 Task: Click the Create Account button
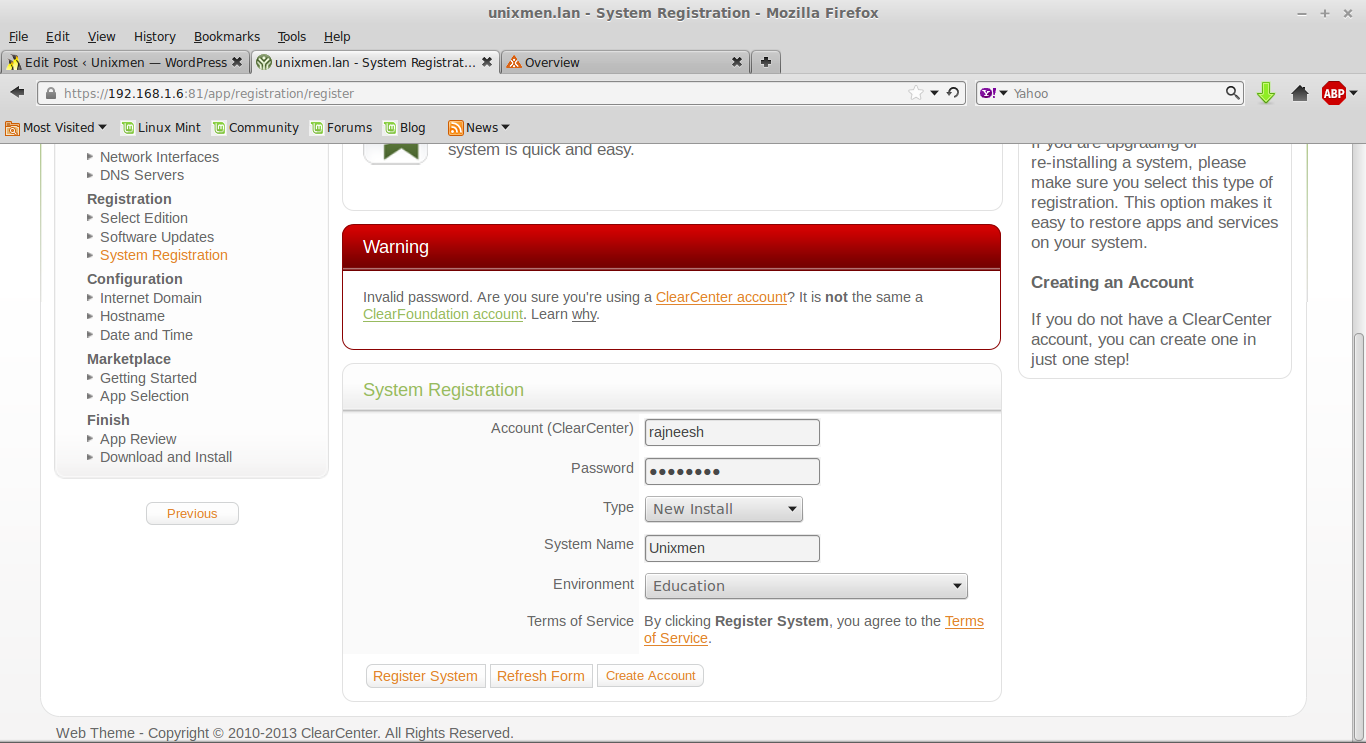[650, 676]
